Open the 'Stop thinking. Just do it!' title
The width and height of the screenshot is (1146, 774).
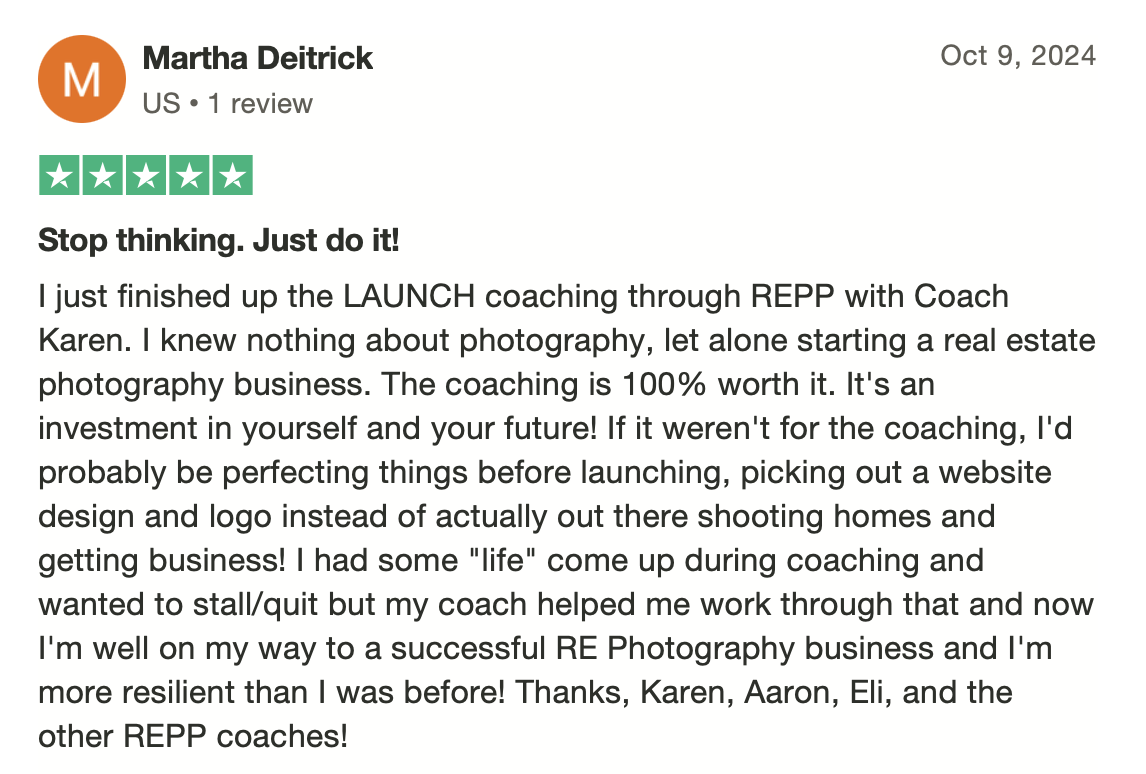pyautogui.click(x=219, y=240)
